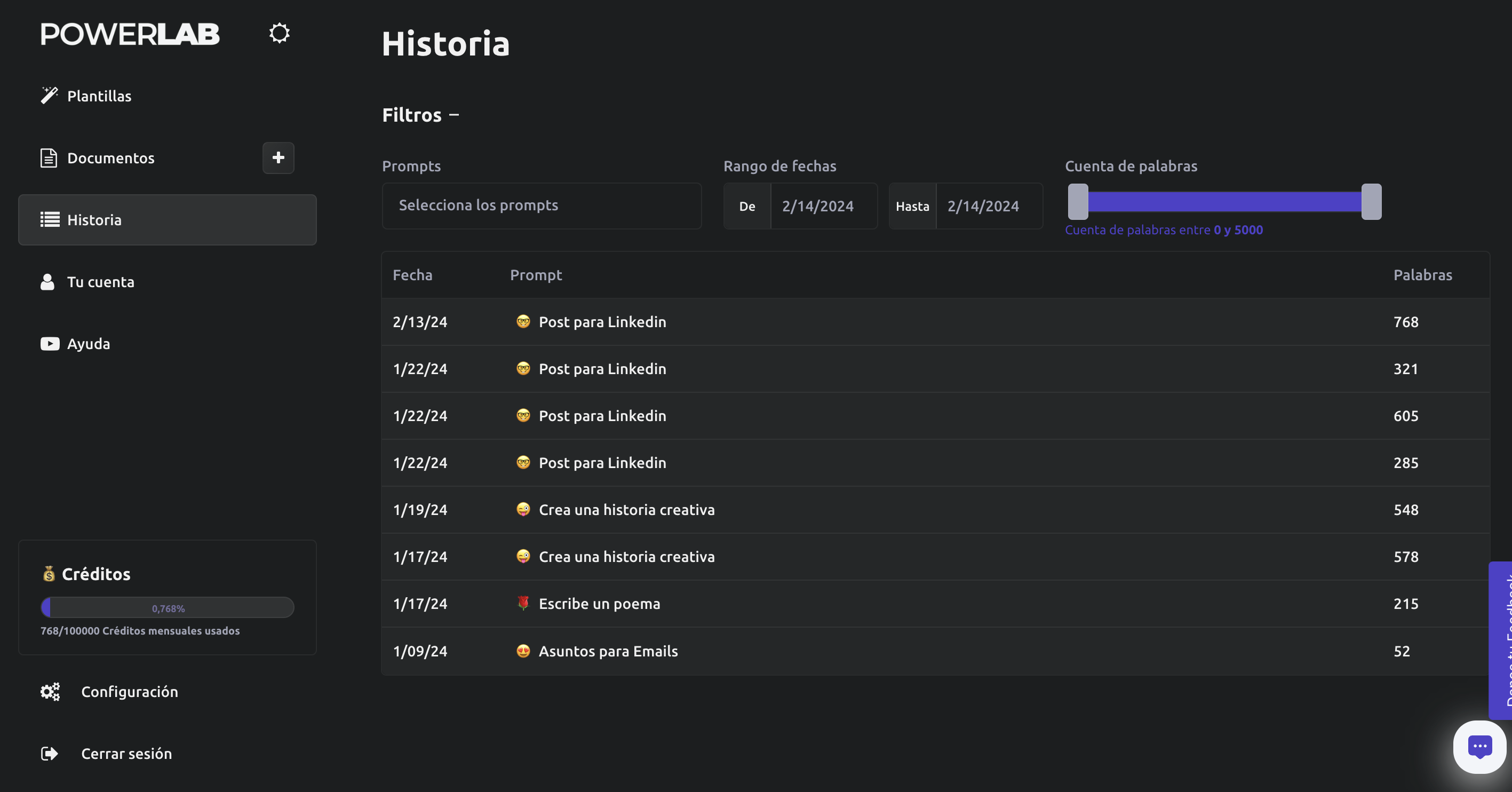Click the Palabras column header

1422,275
